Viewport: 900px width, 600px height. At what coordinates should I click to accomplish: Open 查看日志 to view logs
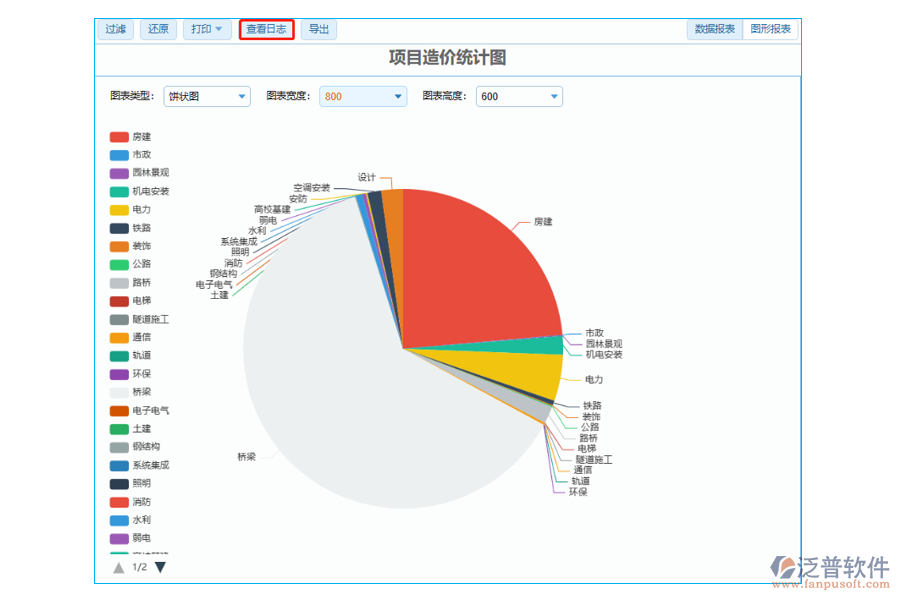tap(266, 30)
